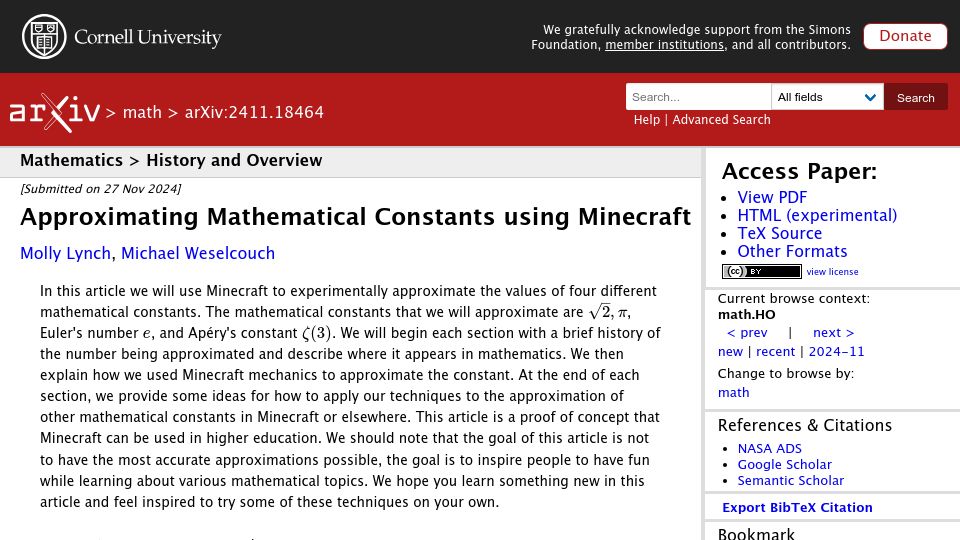Open the All fields dropdown

pyautogui.click(x=827, y=97)
